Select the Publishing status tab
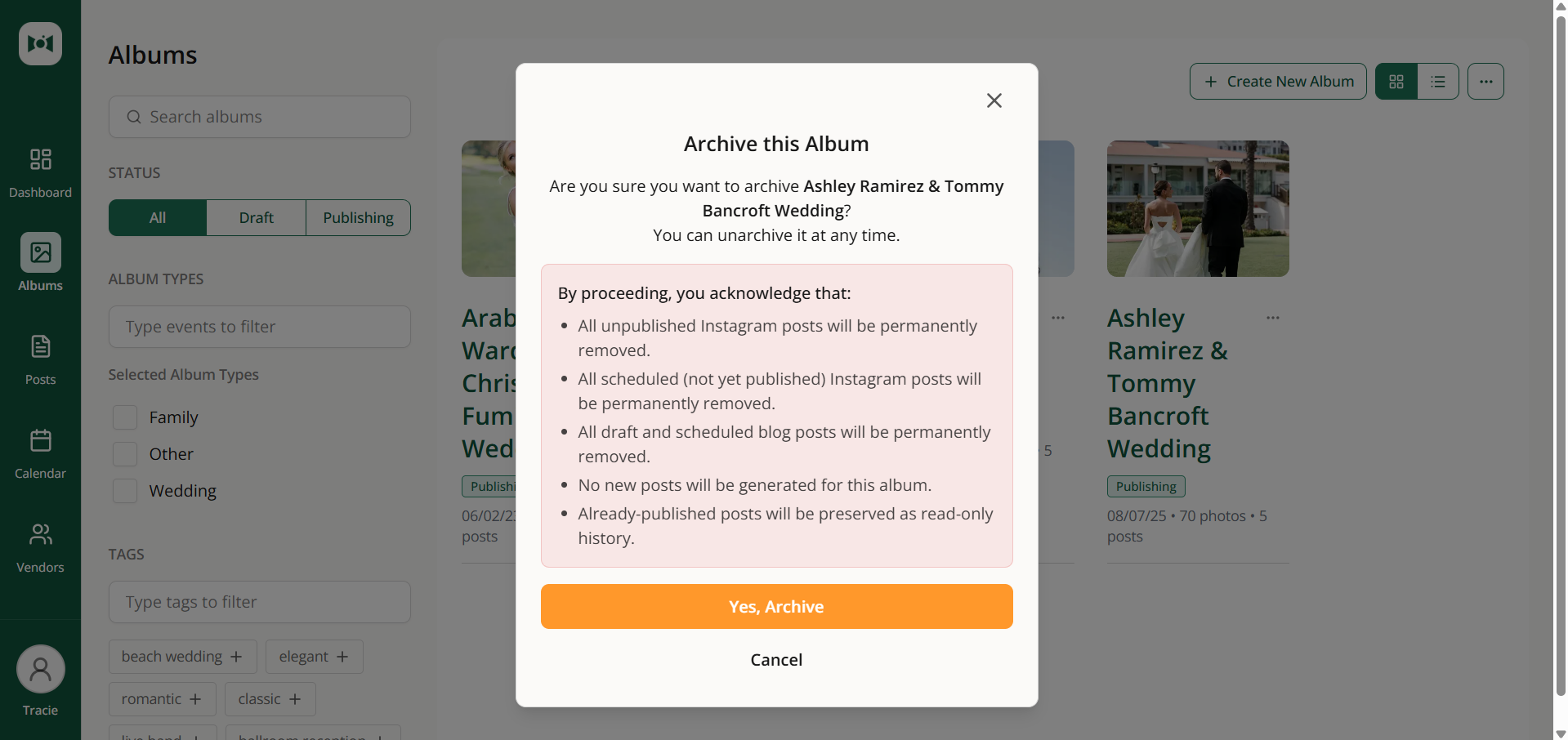This screenshot has height=740, width=1568. (x=358, y=218)
